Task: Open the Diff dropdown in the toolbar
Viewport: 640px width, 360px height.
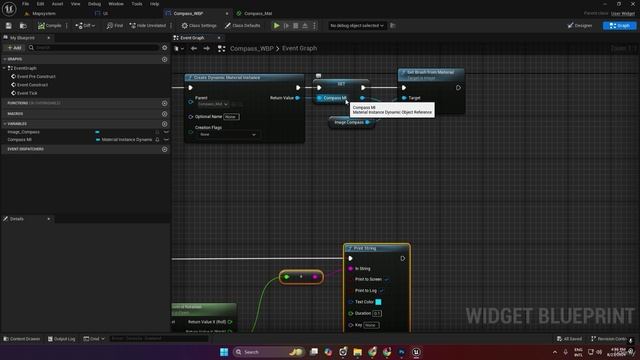Action: pos(85,26)
